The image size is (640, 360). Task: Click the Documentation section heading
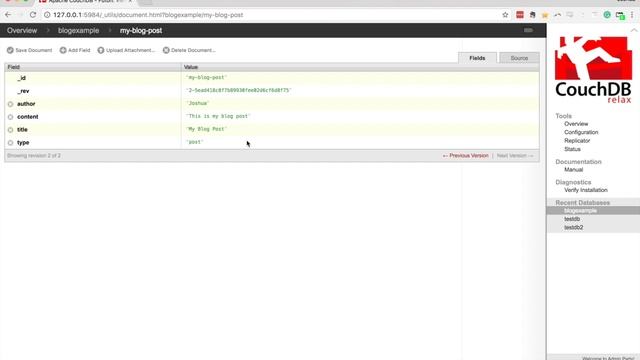(x=578, y=162)
